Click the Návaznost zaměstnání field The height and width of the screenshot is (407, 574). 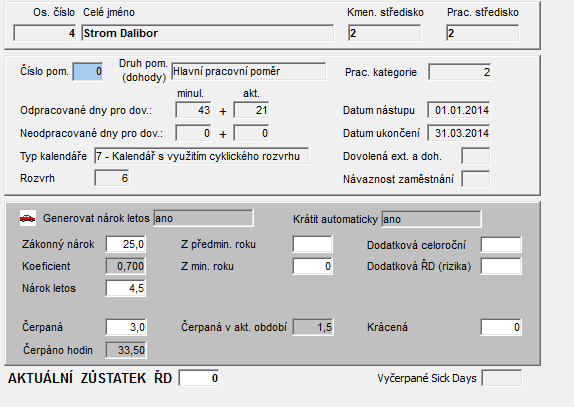point(476,179)
